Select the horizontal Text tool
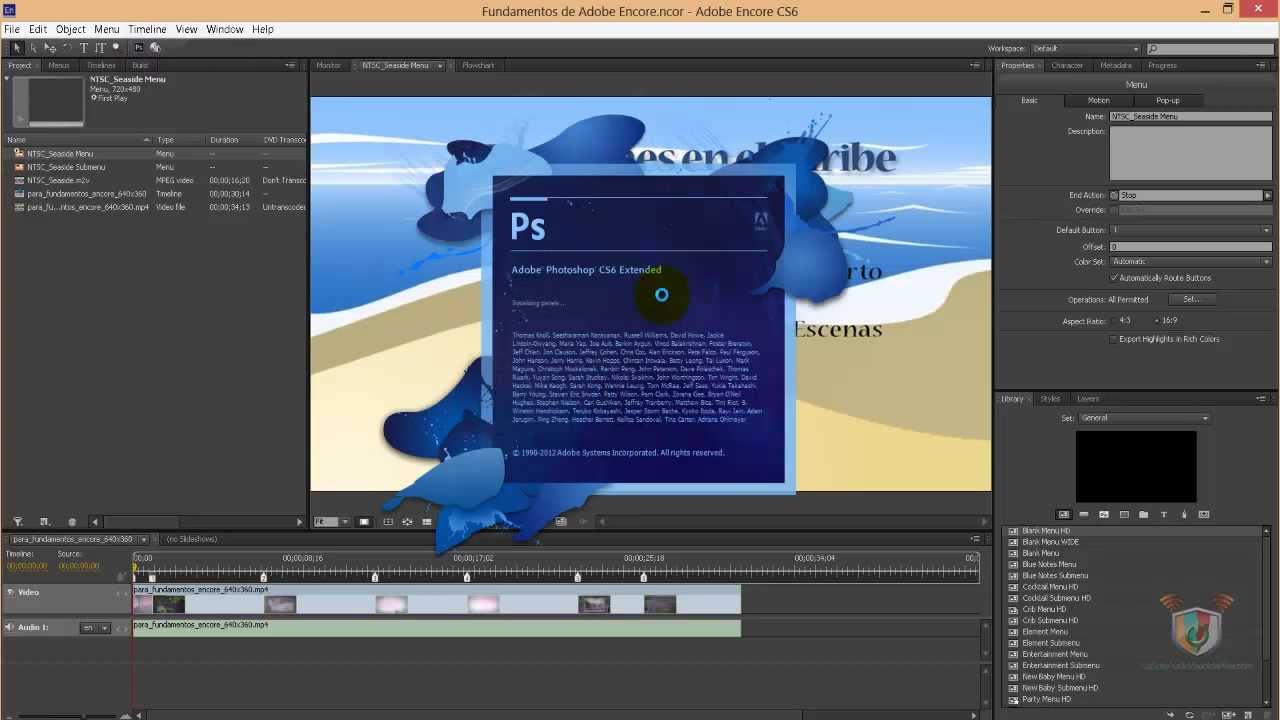Image resolution: width=1280 pixels, height=720 pixels. [84, 47]
